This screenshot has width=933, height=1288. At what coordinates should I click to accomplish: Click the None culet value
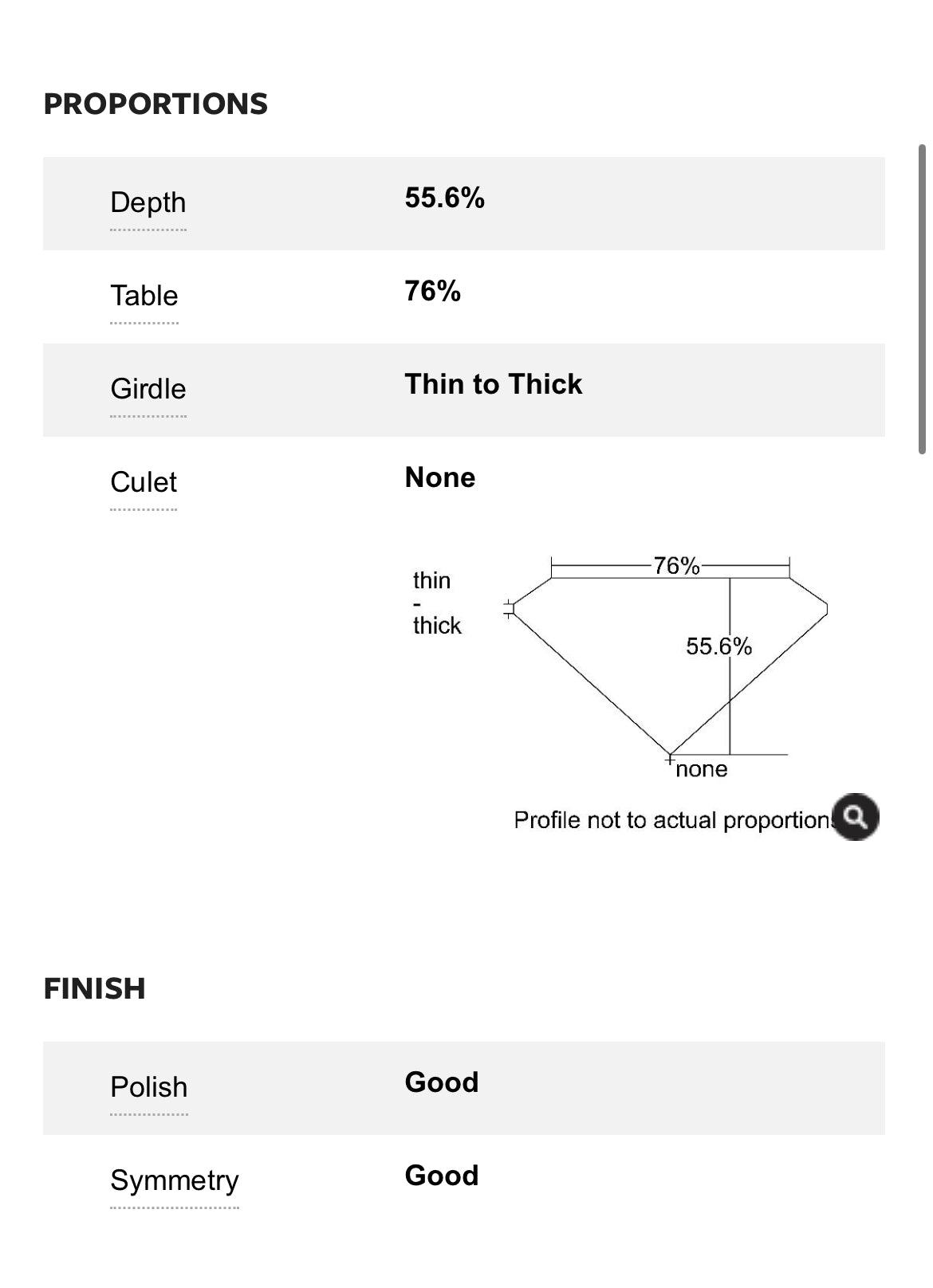440,477
